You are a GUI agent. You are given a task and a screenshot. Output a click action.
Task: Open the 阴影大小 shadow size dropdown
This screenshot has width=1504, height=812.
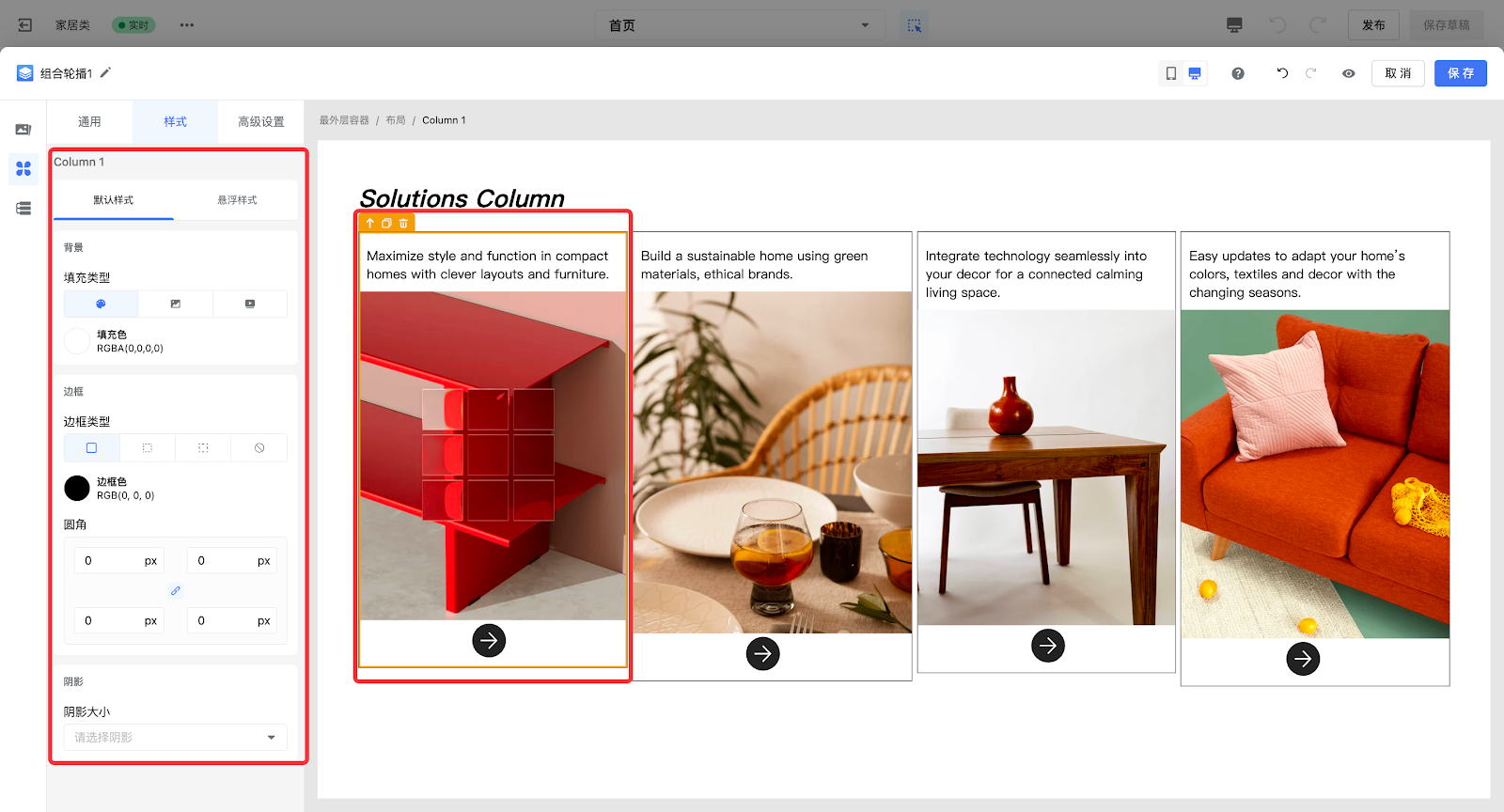175,738
